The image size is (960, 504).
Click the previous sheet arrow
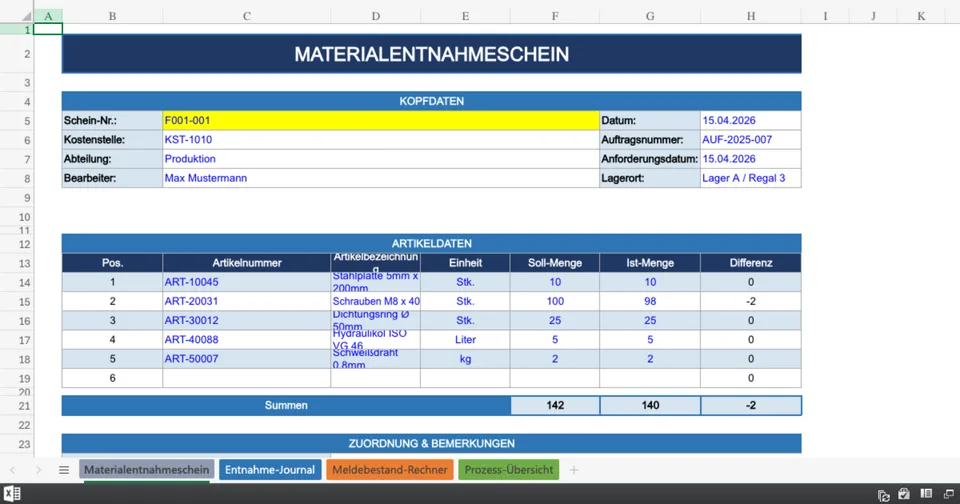(x=13, y=470)
